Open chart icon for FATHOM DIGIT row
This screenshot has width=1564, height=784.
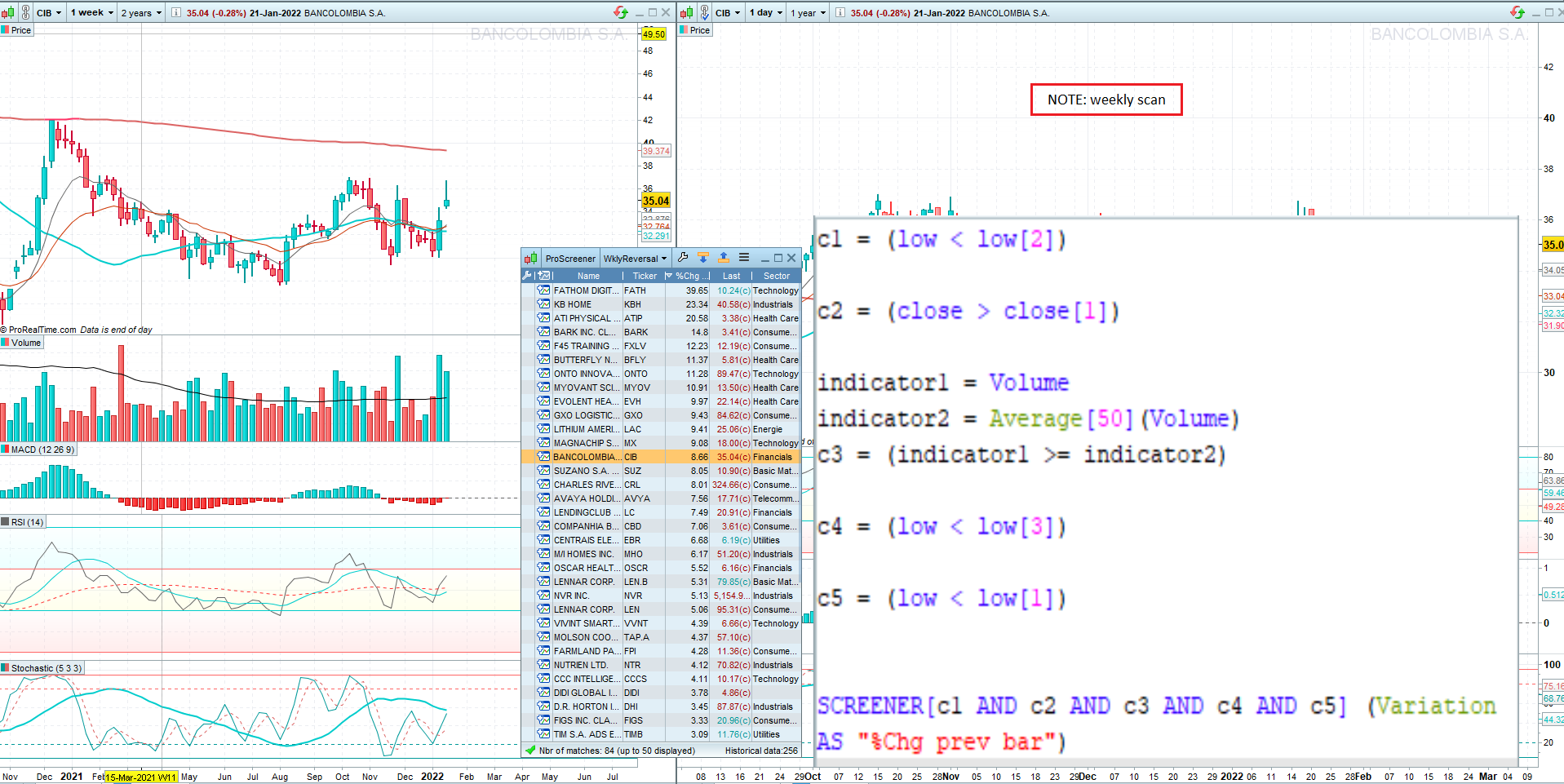pyautogui.click(x=543, y=290)
